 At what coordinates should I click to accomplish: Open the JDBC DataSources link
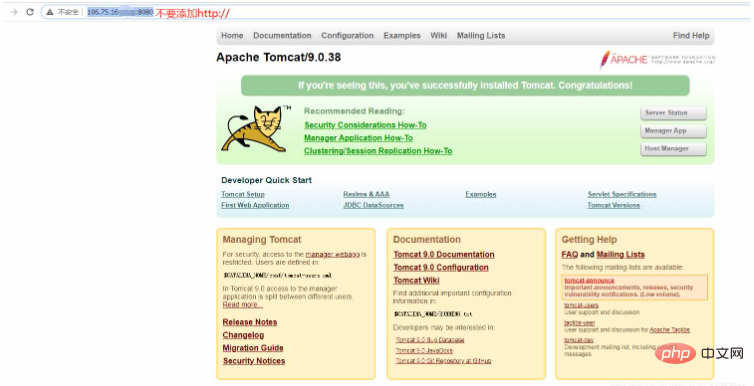click(373, 205)
